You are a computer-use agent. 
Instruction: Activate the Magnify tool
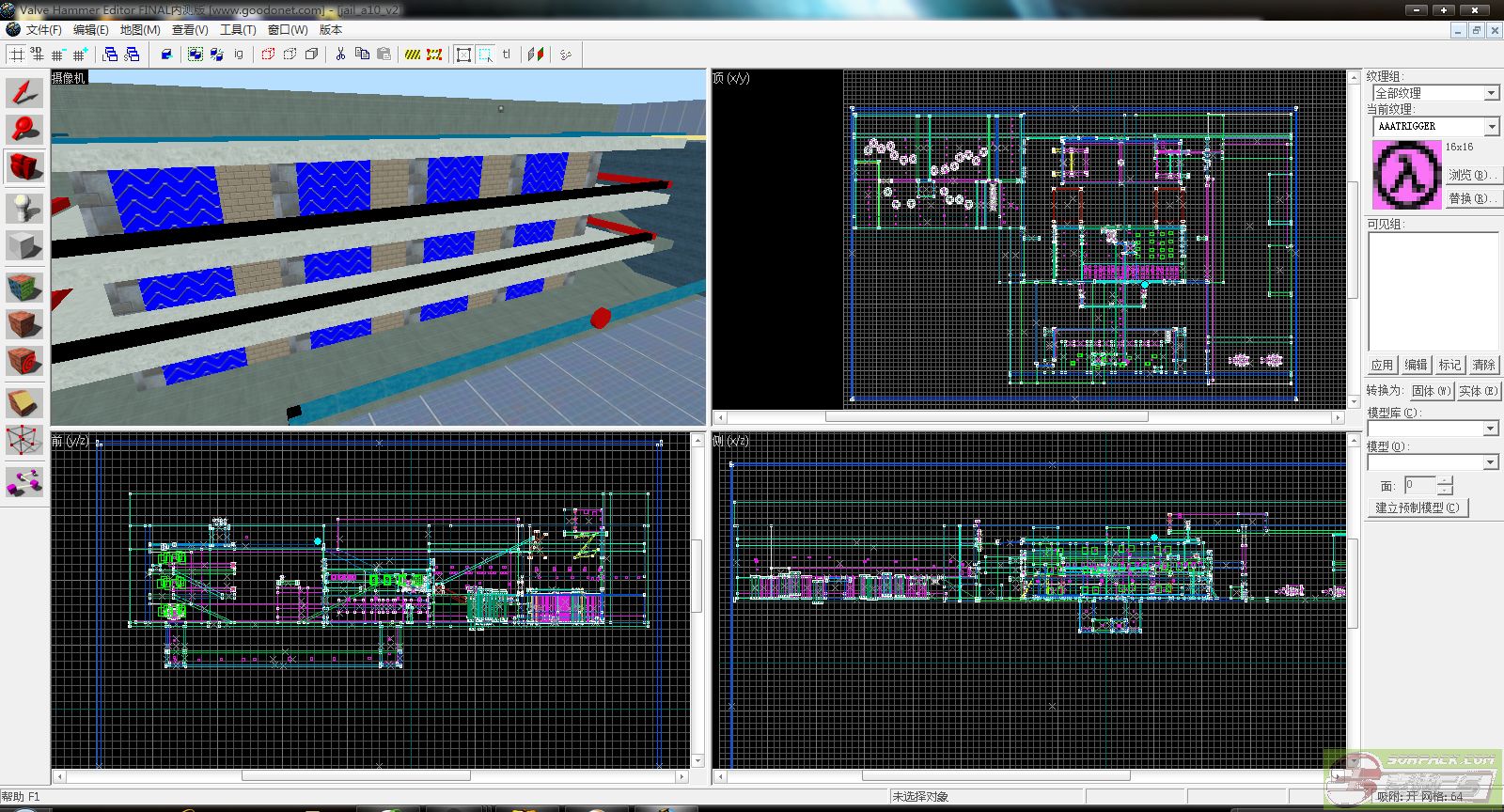pyautogui.click(x=24, y=129)
